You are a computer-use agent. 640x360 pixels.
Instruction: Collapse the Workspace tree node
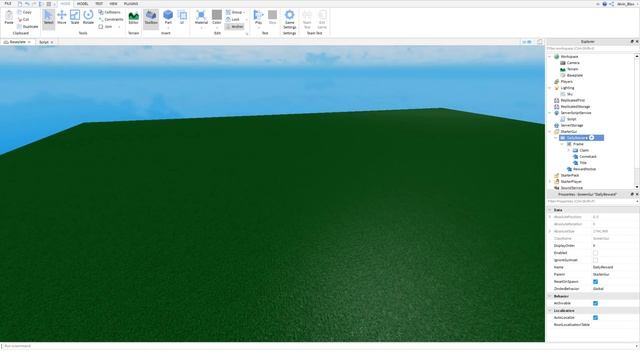(x=550, y=57)
